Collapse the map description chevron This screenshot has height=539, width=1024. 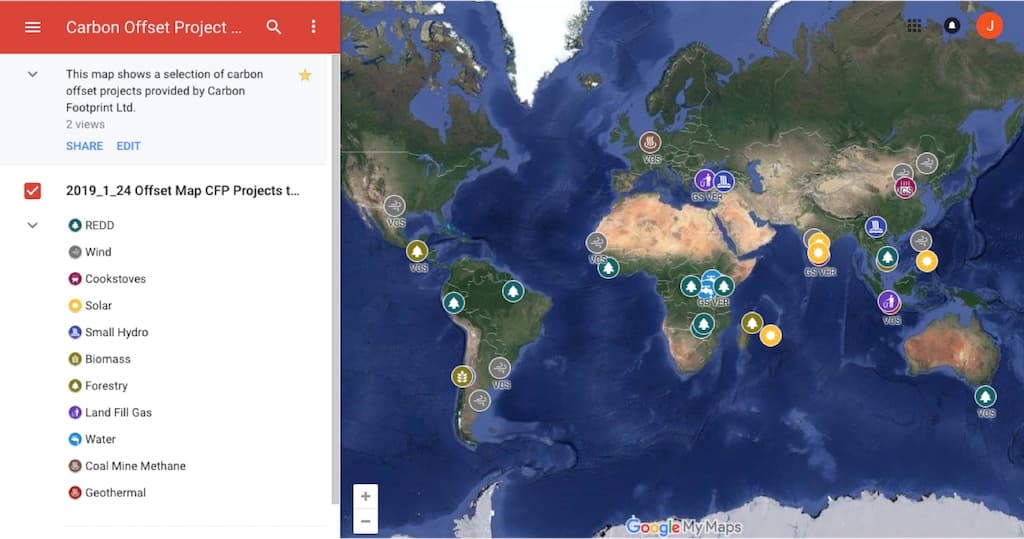(33, 74)
